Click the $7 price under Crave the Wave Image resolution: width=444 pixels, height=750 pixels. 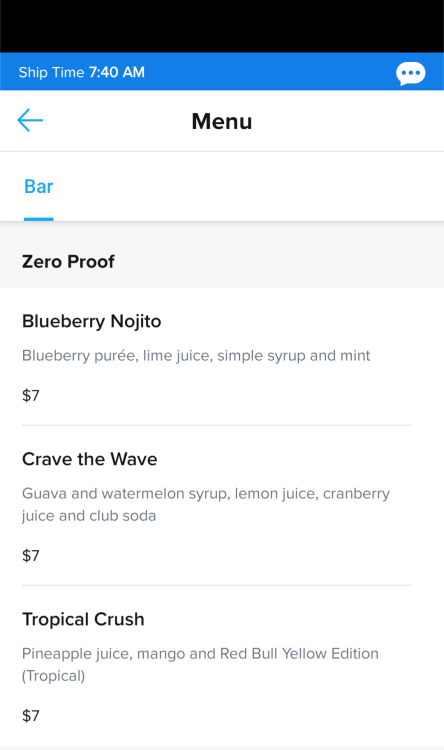[31, 556]
